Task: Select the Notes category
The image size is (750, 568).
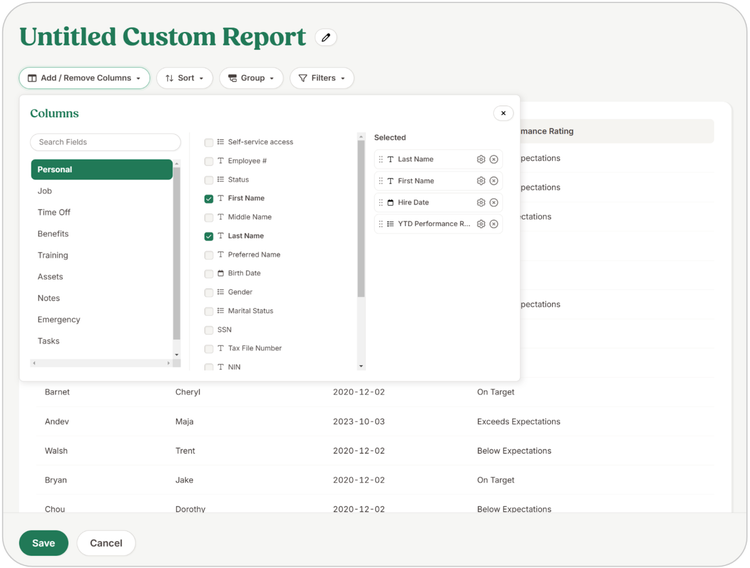Action: [x=101, y=298]
